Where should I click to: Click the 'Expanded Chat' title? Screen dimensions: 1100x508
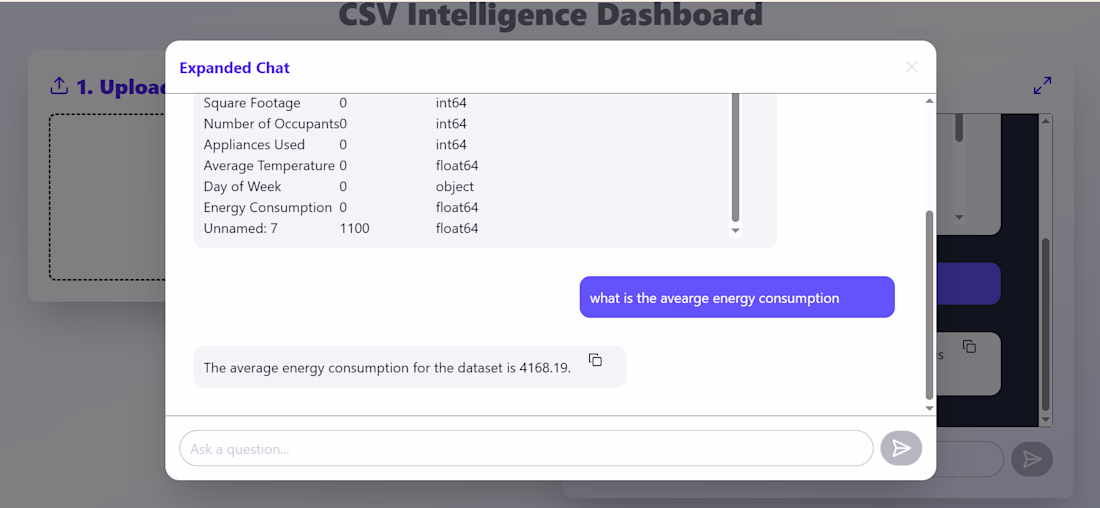(234, 68)
